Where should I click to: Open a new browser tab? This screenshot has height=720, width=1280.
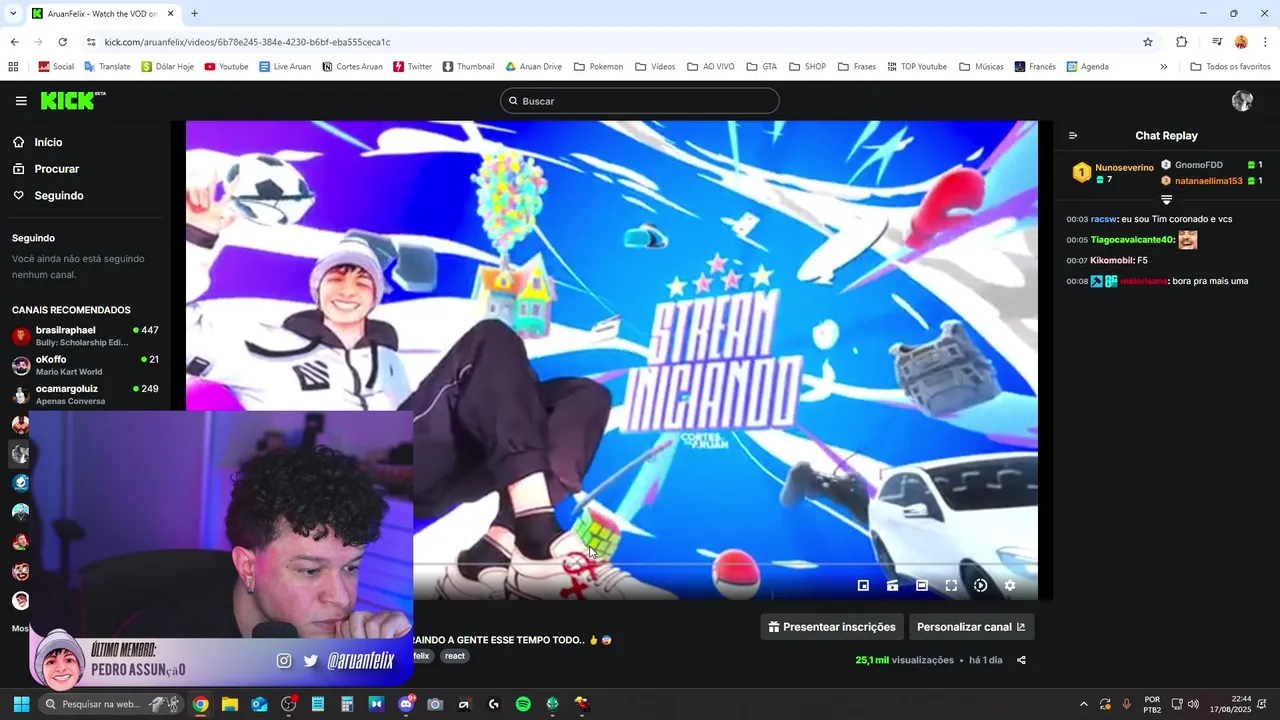(x=194, y=14)
